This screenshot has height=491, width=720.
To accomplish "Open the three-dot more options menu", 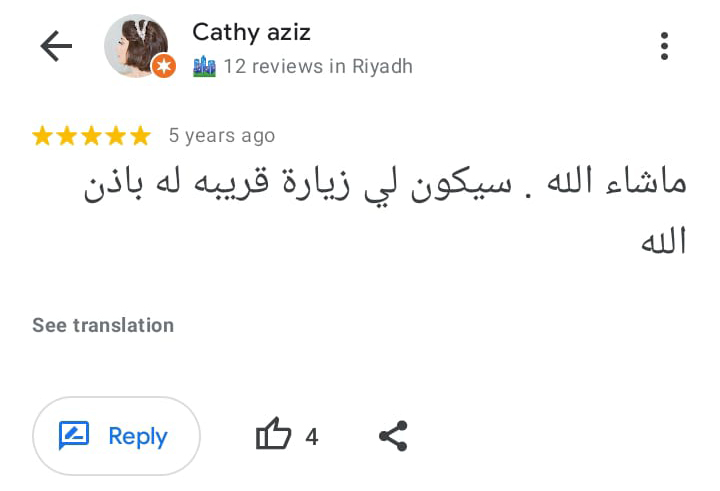I will [664, 46].
